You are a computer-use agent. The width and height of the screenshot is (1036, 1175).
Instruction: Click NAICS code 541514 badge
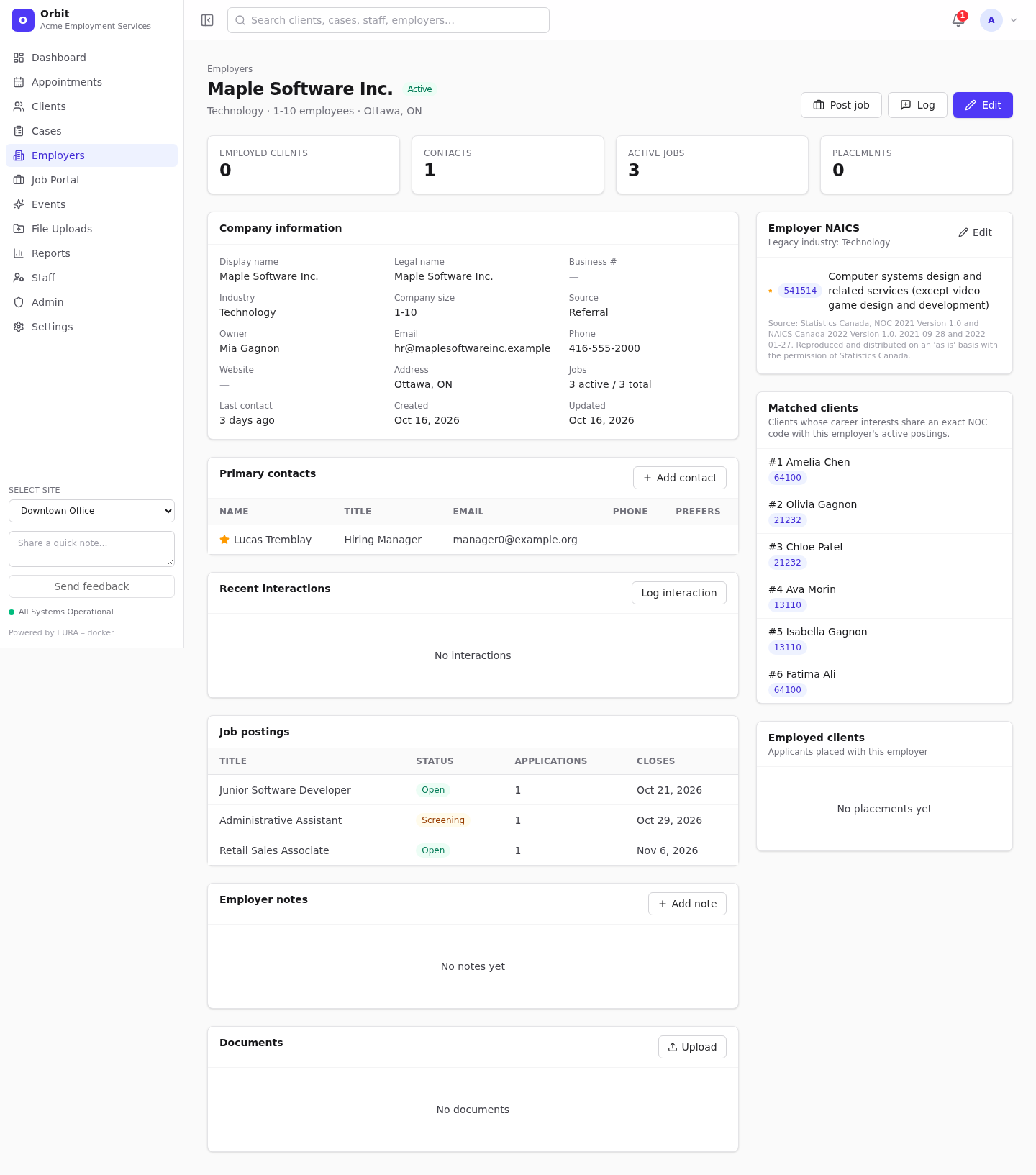click(x=800, y=291)
